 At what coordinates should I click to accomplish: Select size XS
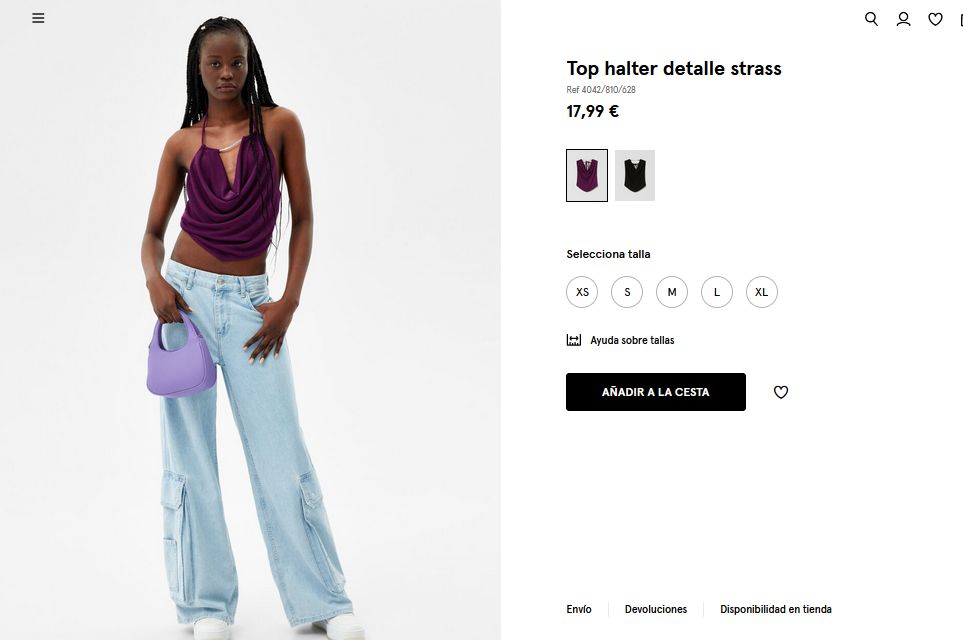pos(582,292)
